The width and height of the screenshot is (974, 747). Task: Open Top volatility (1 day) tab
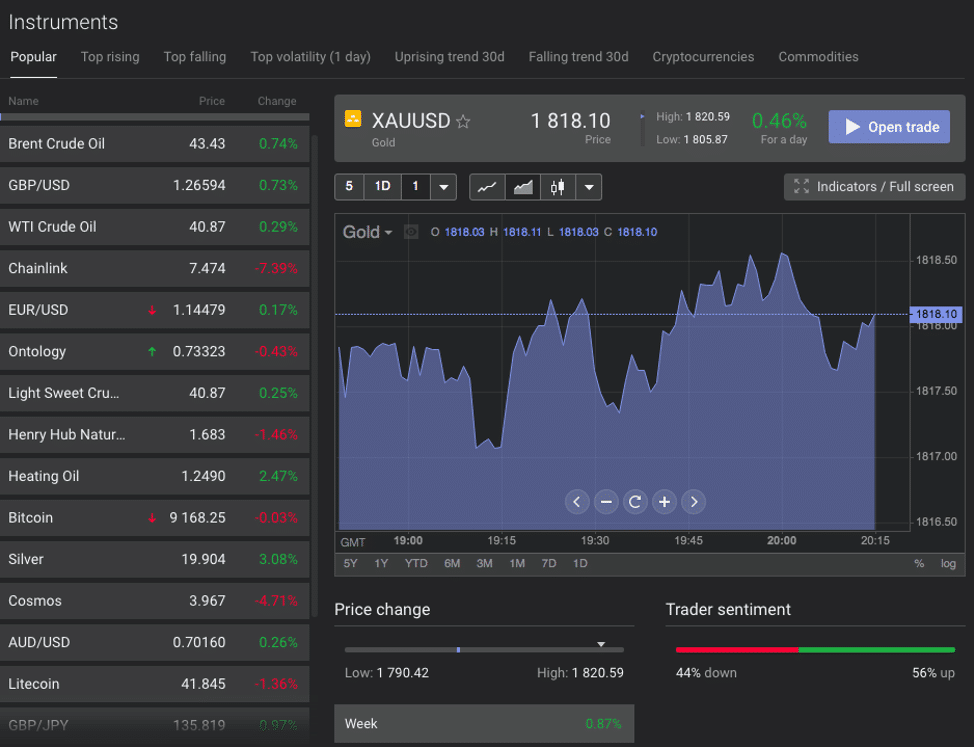pyautogui.click(x=311, y=57)
